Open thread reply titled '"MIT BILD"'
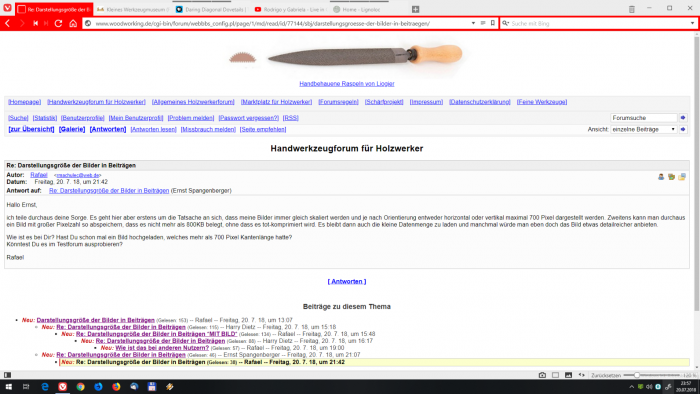The height and width of the screenshot is (394, 700). [156, 334]
